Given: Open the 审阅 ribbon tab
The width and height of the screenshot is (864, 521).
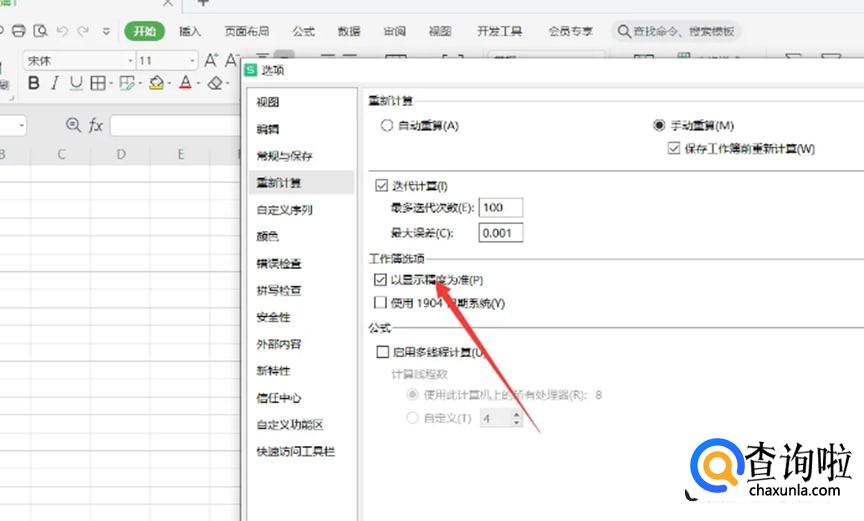Looking at the screenshot, I should [x=395, y=31].
